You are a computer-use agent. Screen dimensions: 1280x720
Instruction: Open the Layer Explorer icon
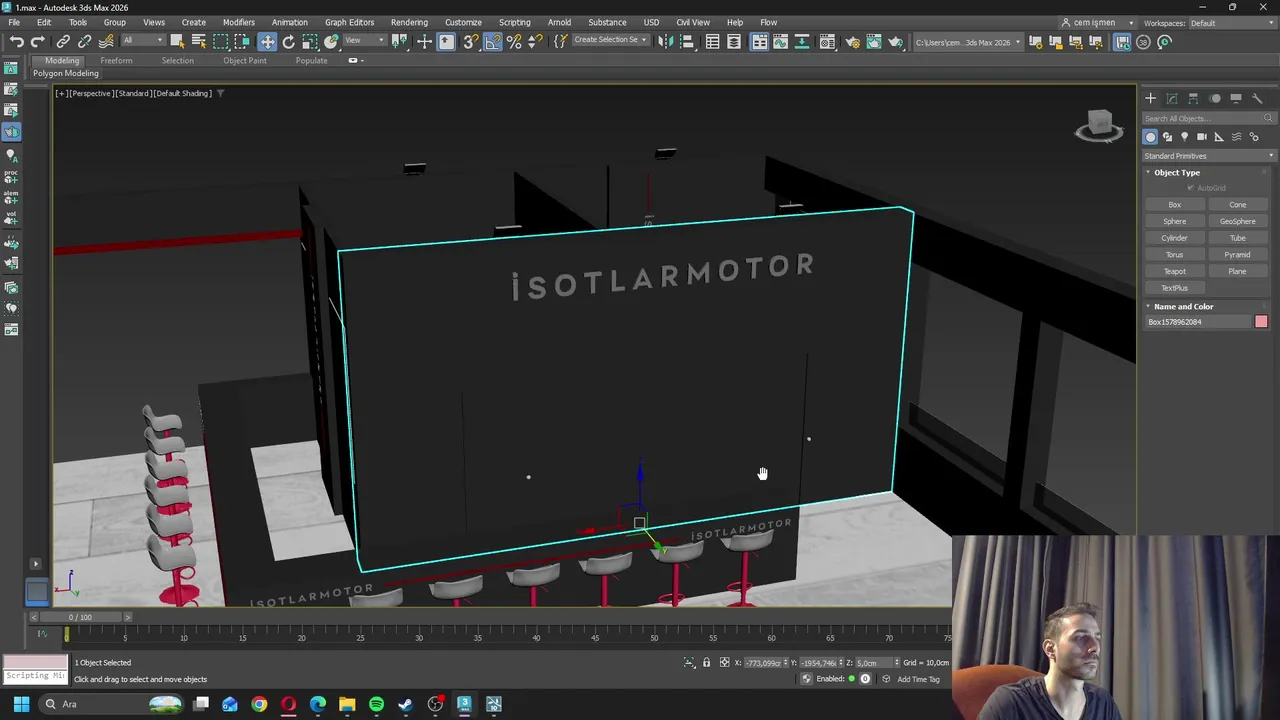tap(734, 42)
